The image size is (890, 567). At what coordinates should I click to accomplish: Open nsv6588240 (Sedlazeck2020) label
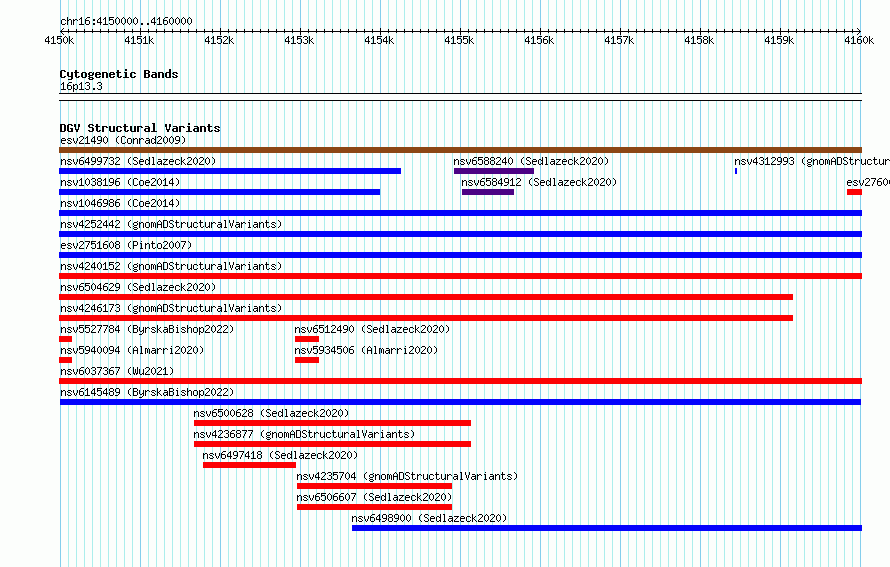[531, 161]
